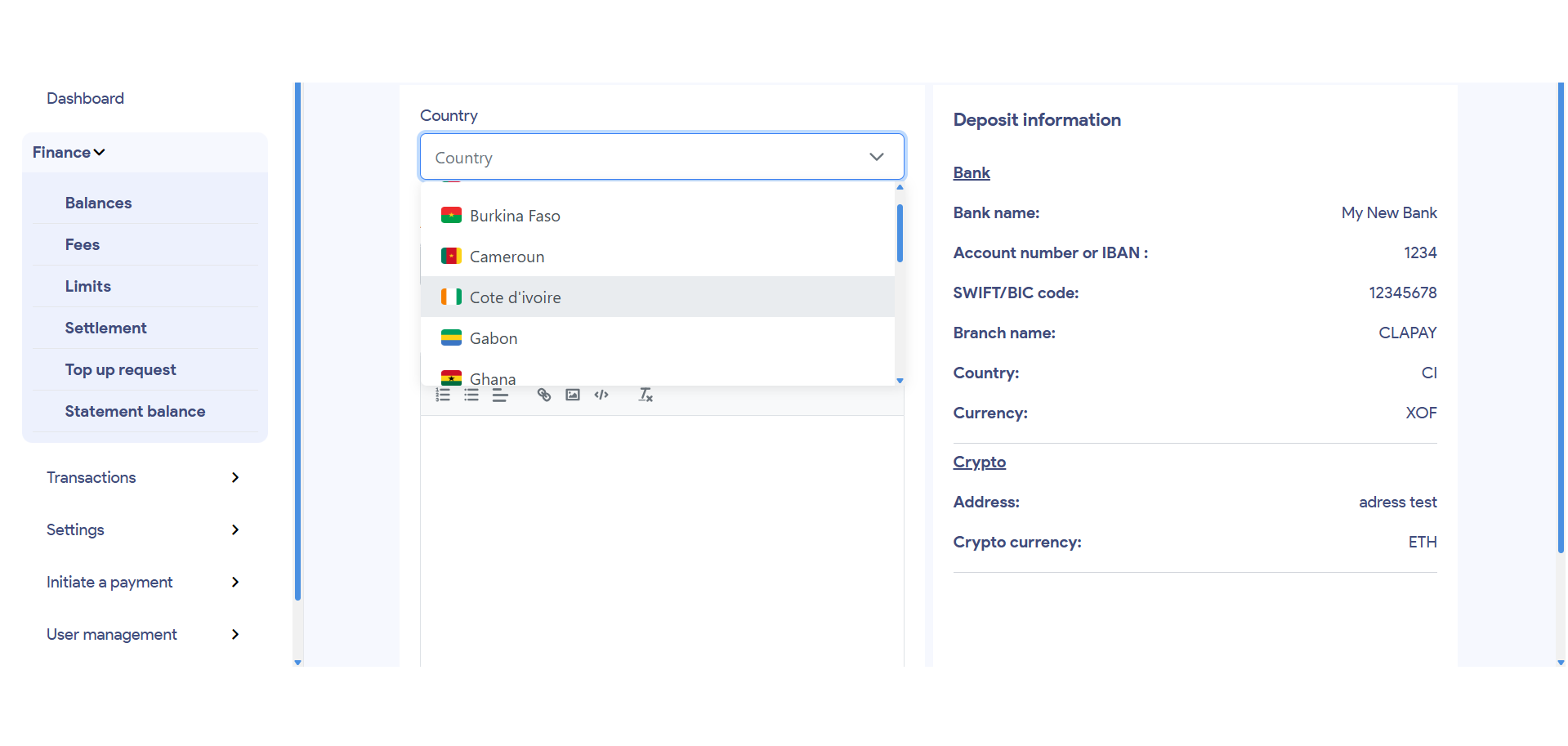
Task: Open the Balances page
Action: pyautogui.click(x=98, y=203)
